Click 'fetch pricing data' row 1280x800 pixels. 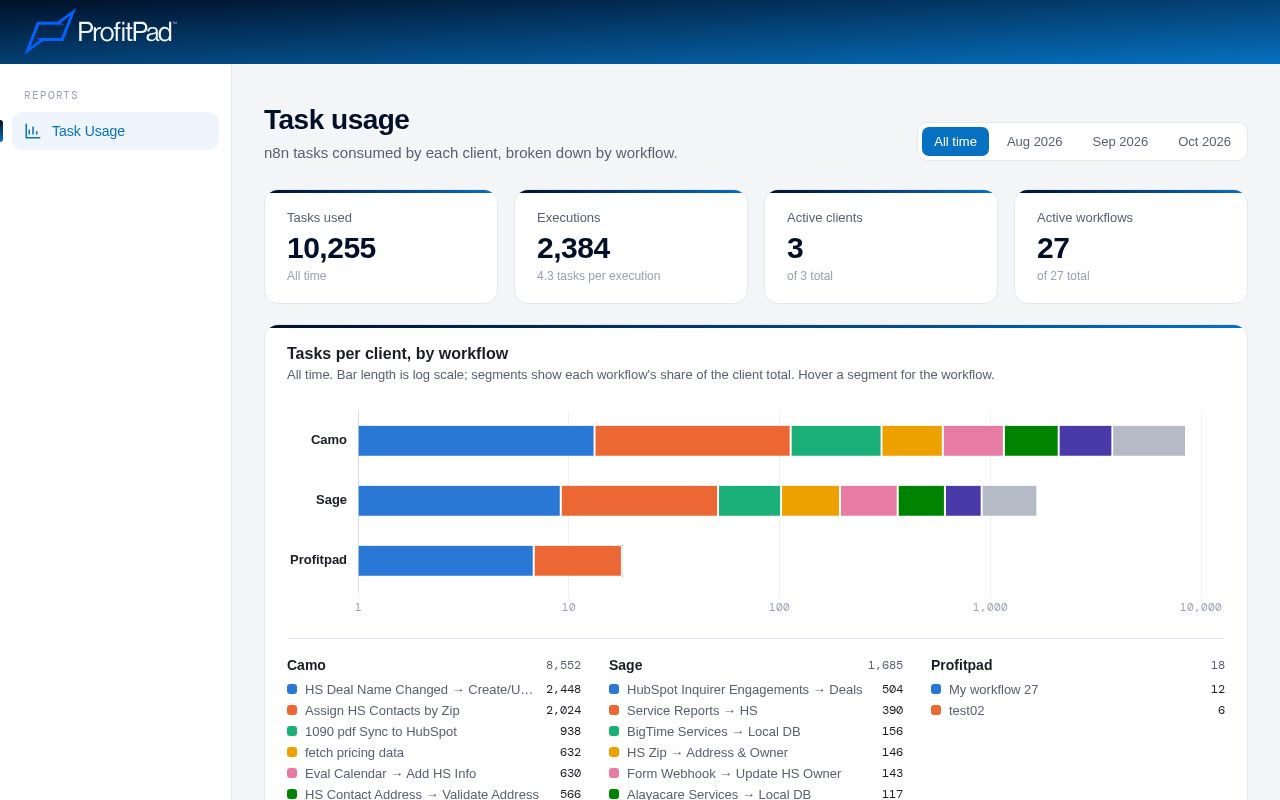click(434, 752)
